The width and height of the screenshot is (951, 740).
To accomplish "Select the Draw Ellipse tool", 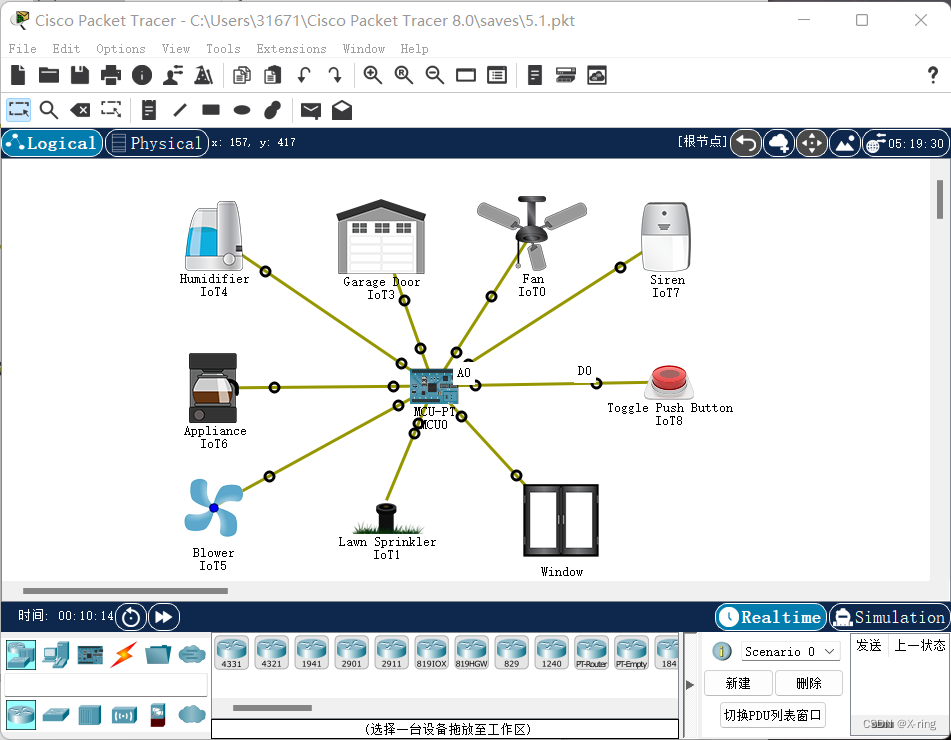I will [242, 110].
